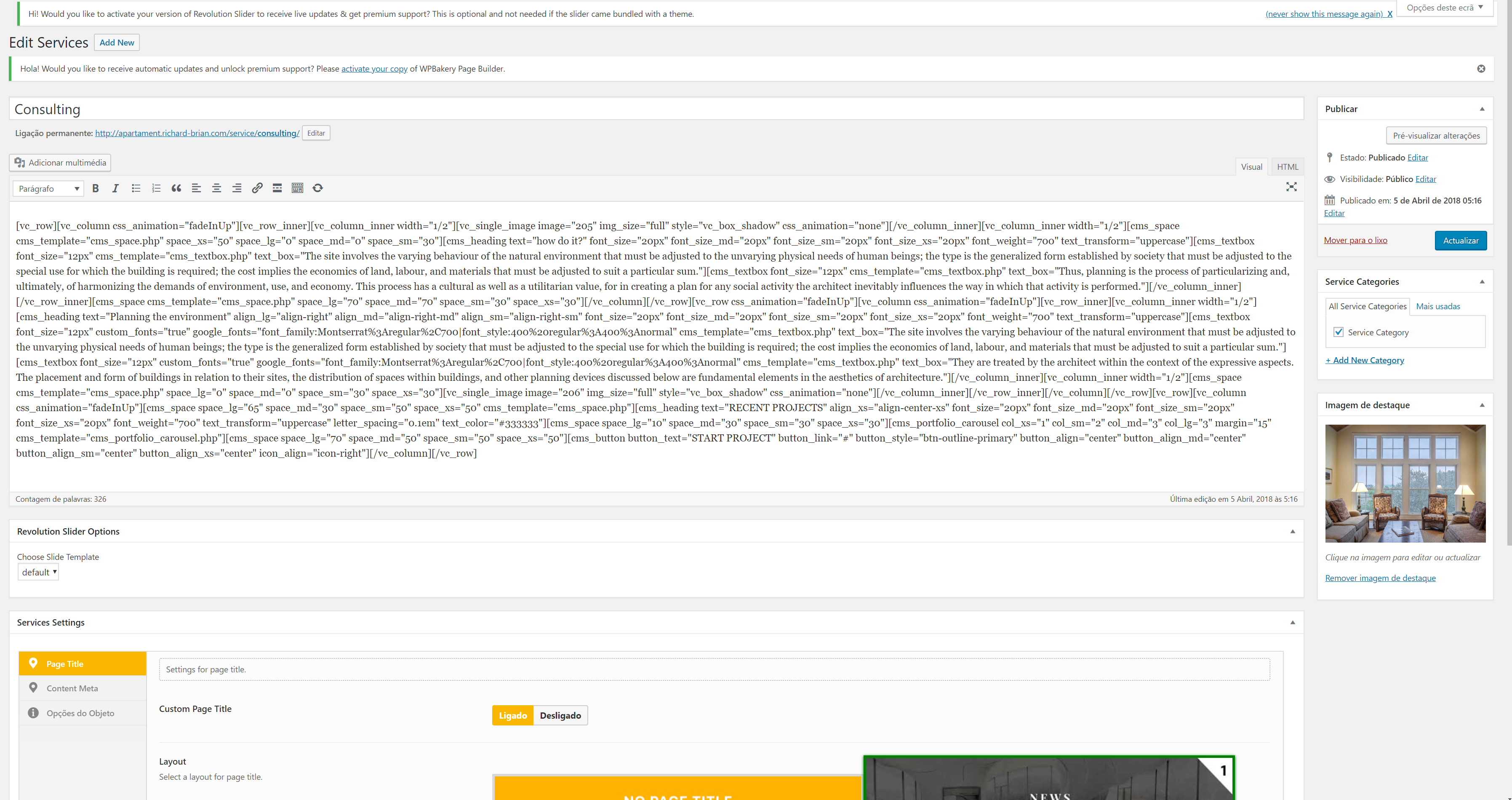
Task: Open the Content Meta settings tab
Action: click(72, 688)
